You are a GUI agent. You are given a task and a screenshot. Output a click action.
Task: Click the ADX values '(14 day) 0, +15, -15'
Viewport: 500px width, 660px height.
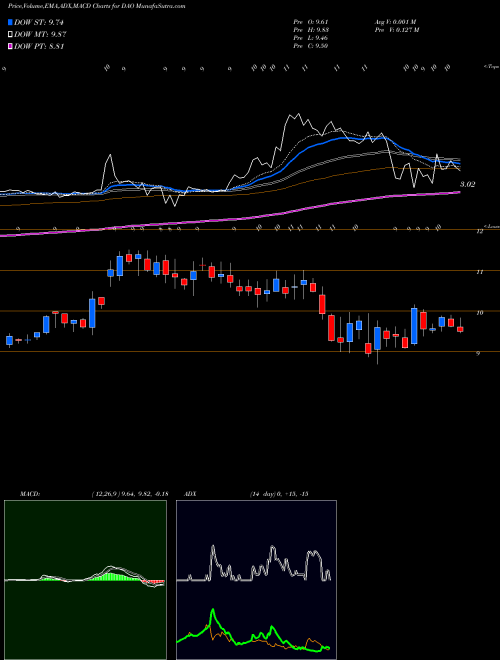(x=279, y=494)
